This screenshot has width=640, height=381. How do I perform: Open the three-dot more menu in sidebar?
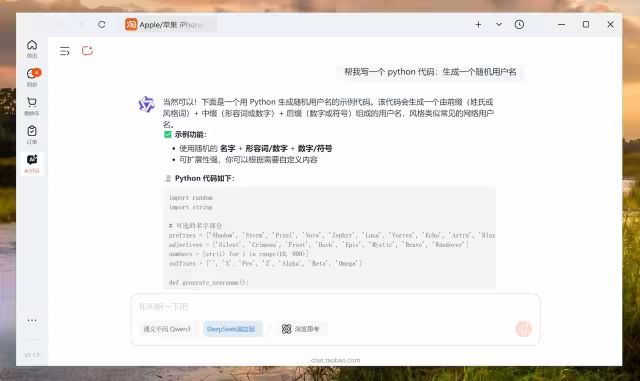(x=32, y=320)
